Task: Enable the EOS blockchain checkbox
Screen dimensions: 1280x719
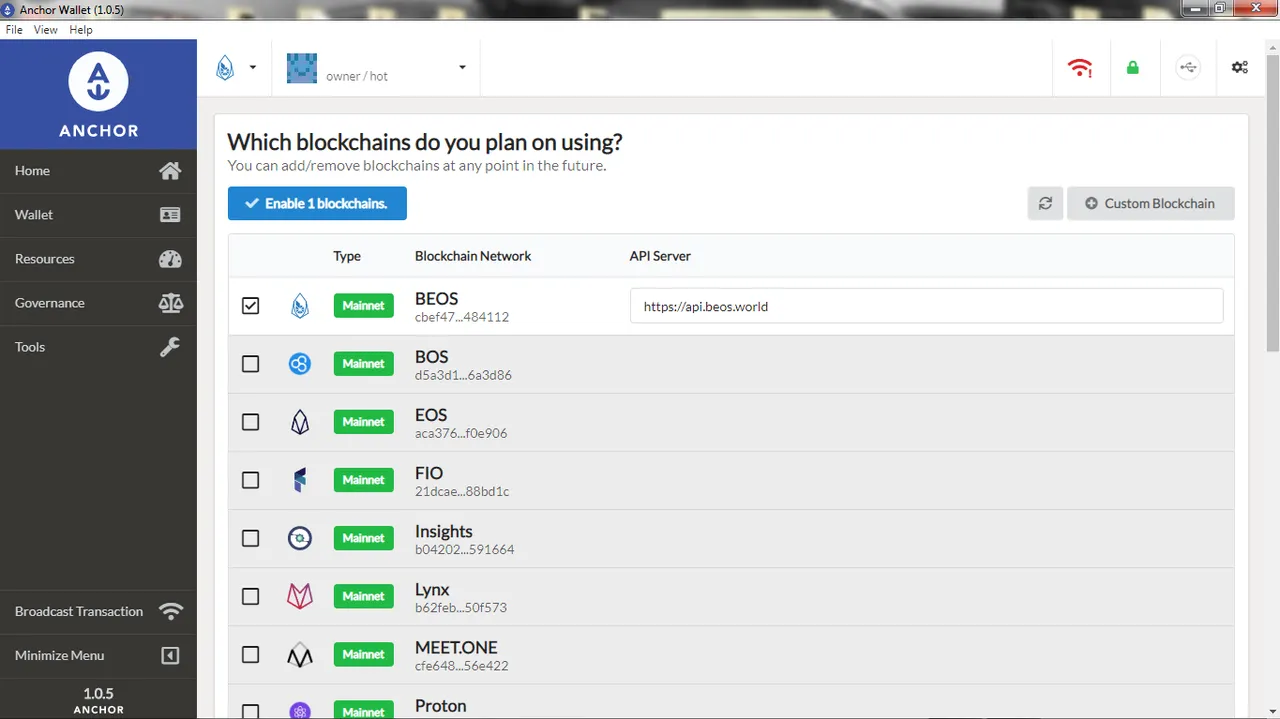Action: pyautogui.click(x=251, y=422)
